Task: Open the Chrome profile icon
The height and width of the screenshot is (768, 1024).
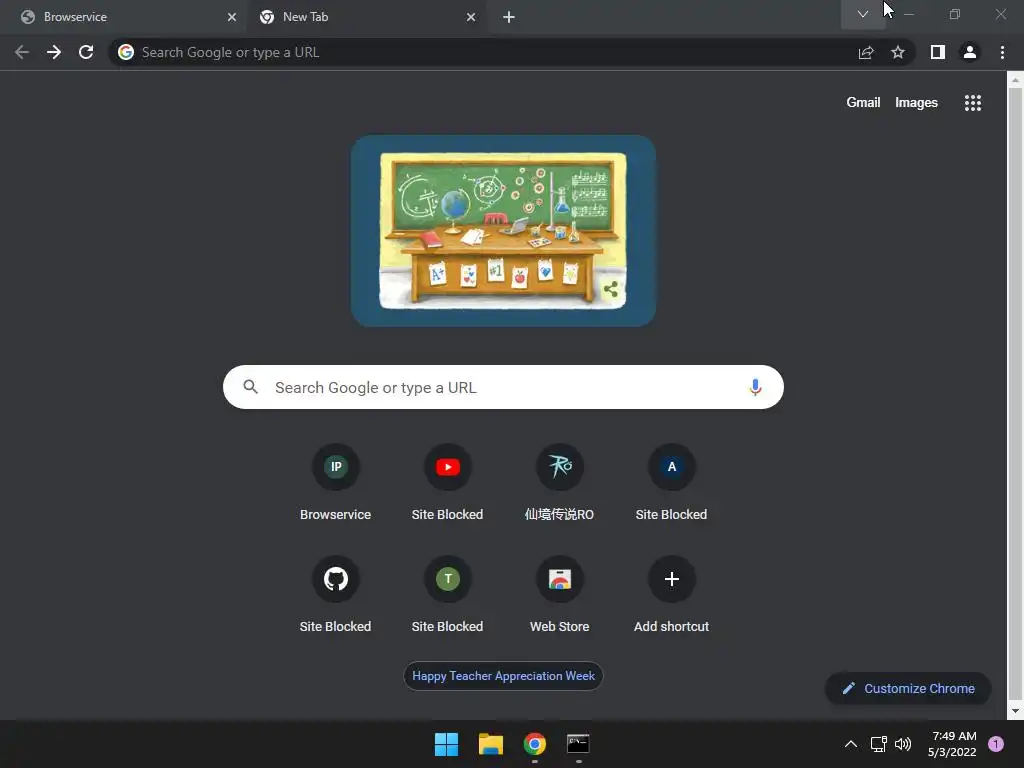Action: tap(970, 52)
